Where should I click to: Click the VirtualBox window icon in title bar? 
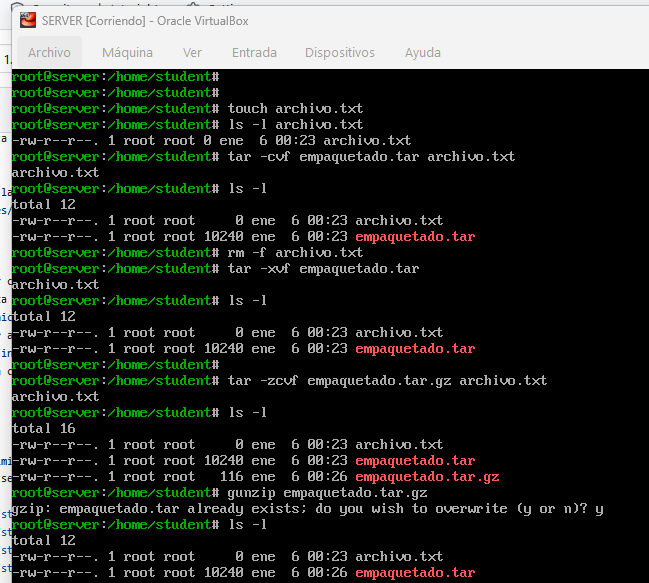[x=28, y=20]
